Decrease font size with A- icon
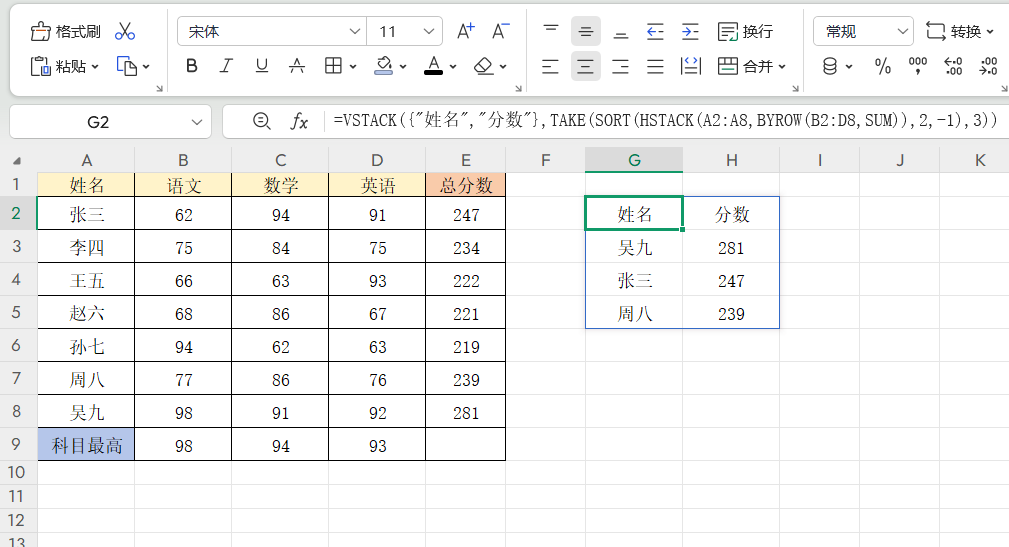Screen dimensions: 1009x547 click(x=502, y=31)
